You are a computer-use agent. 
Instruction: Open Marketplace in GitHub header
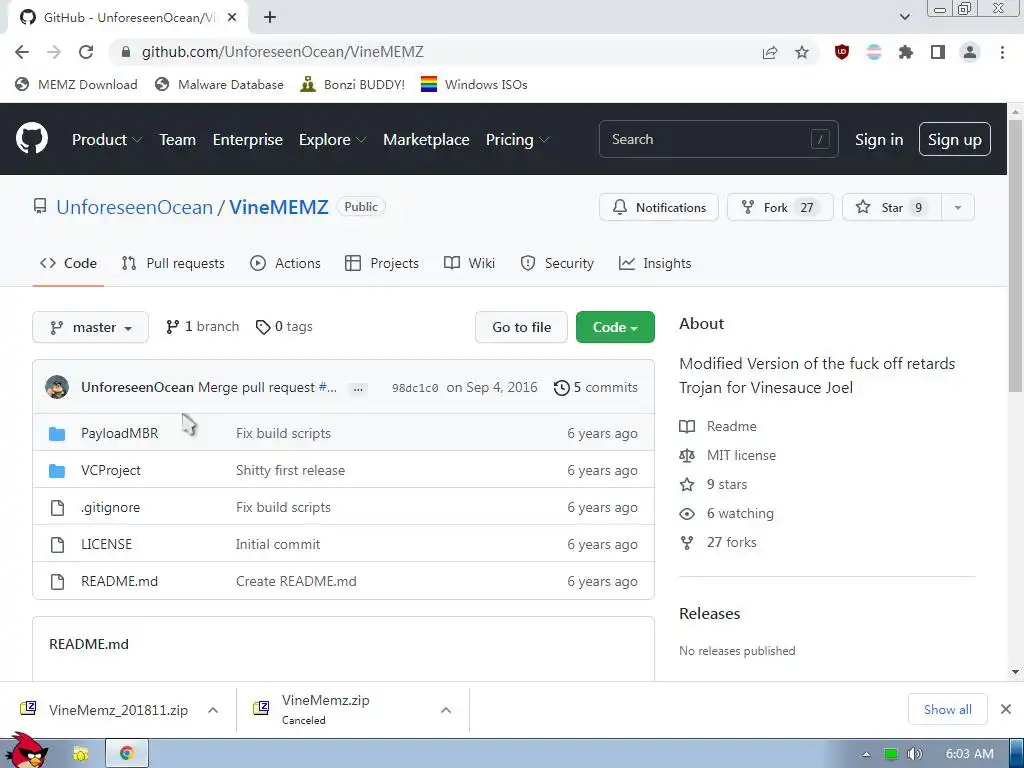pyautogui.click(x=426, y=140)
